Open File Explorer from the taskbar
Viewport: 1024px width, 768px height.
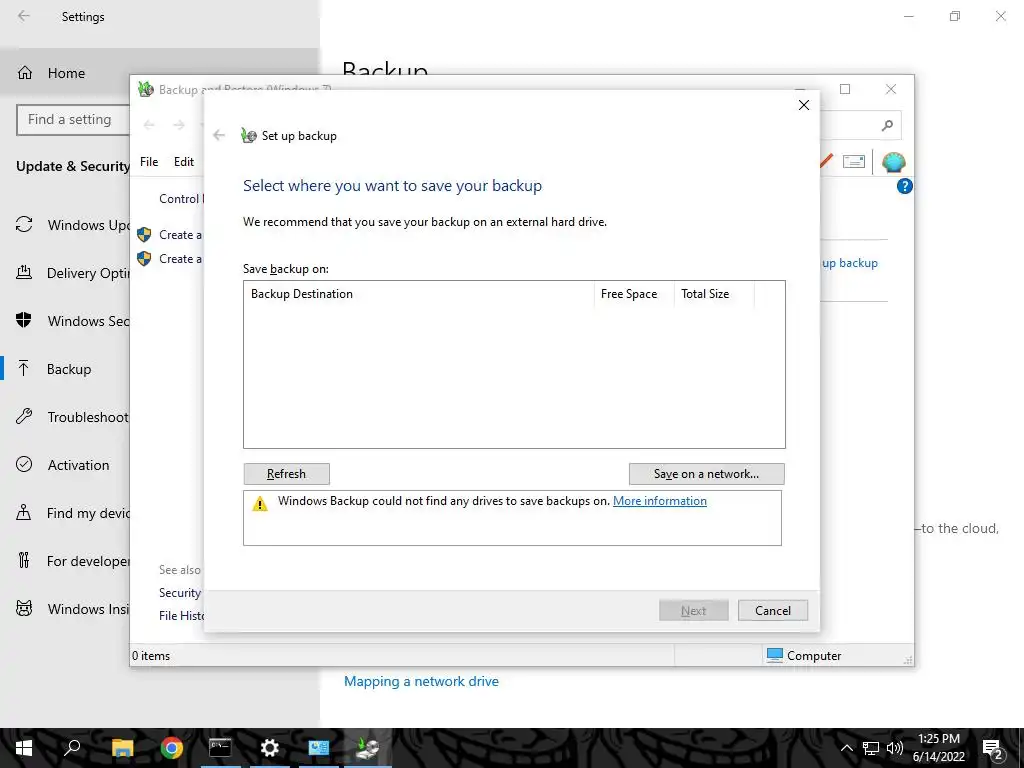click(122, 748)
